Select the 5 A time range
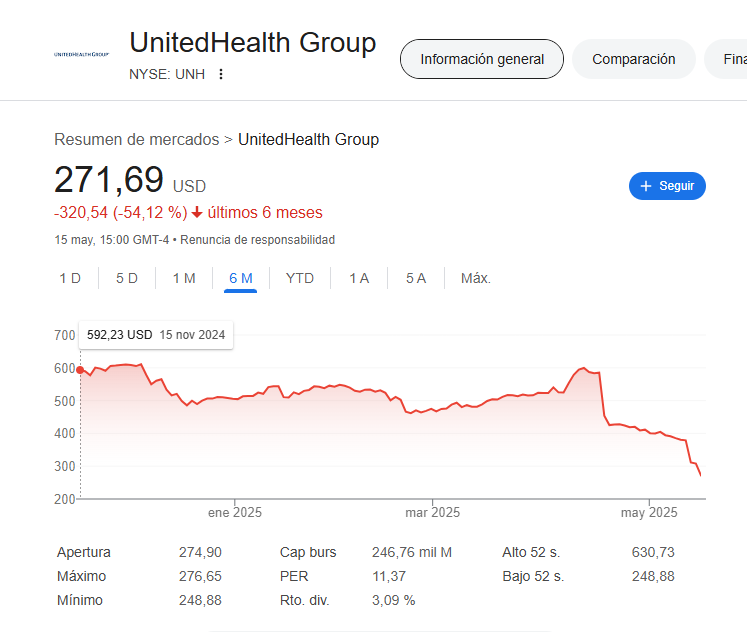 416,278
